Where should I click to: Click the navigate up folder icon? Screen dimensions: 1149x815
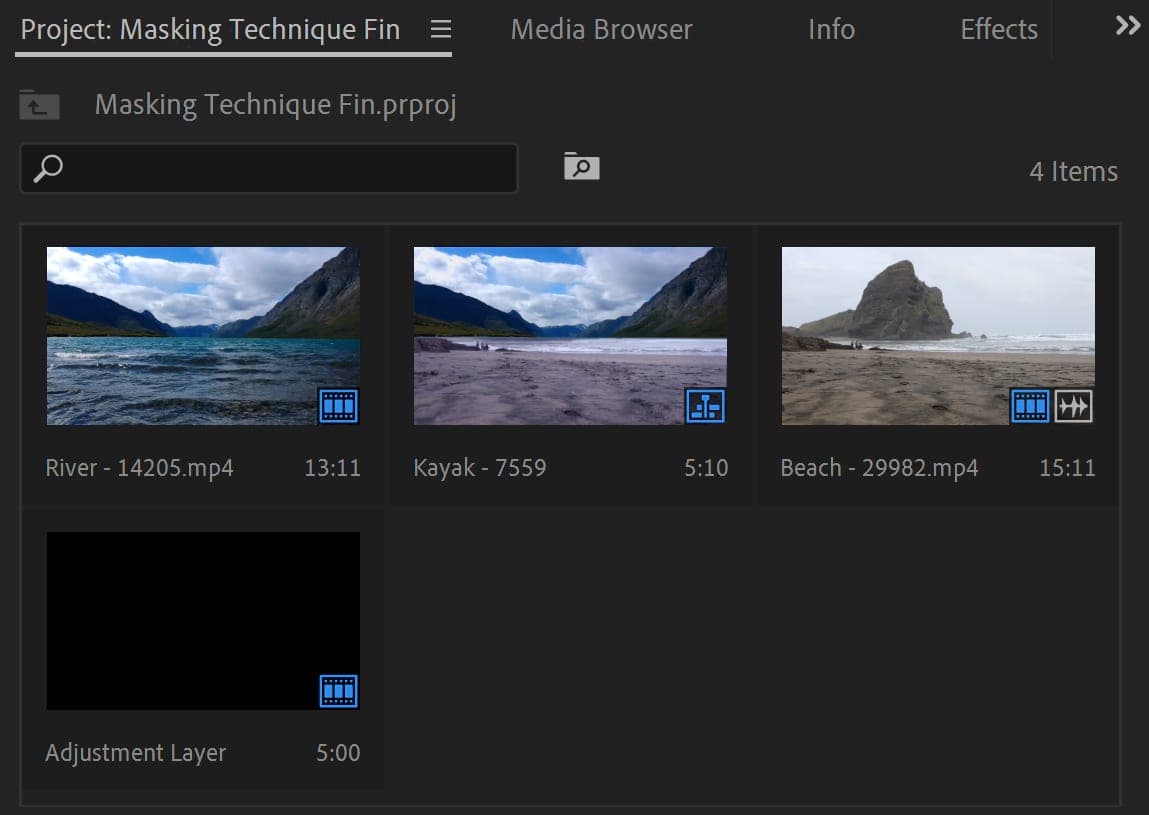click(39, 105)
